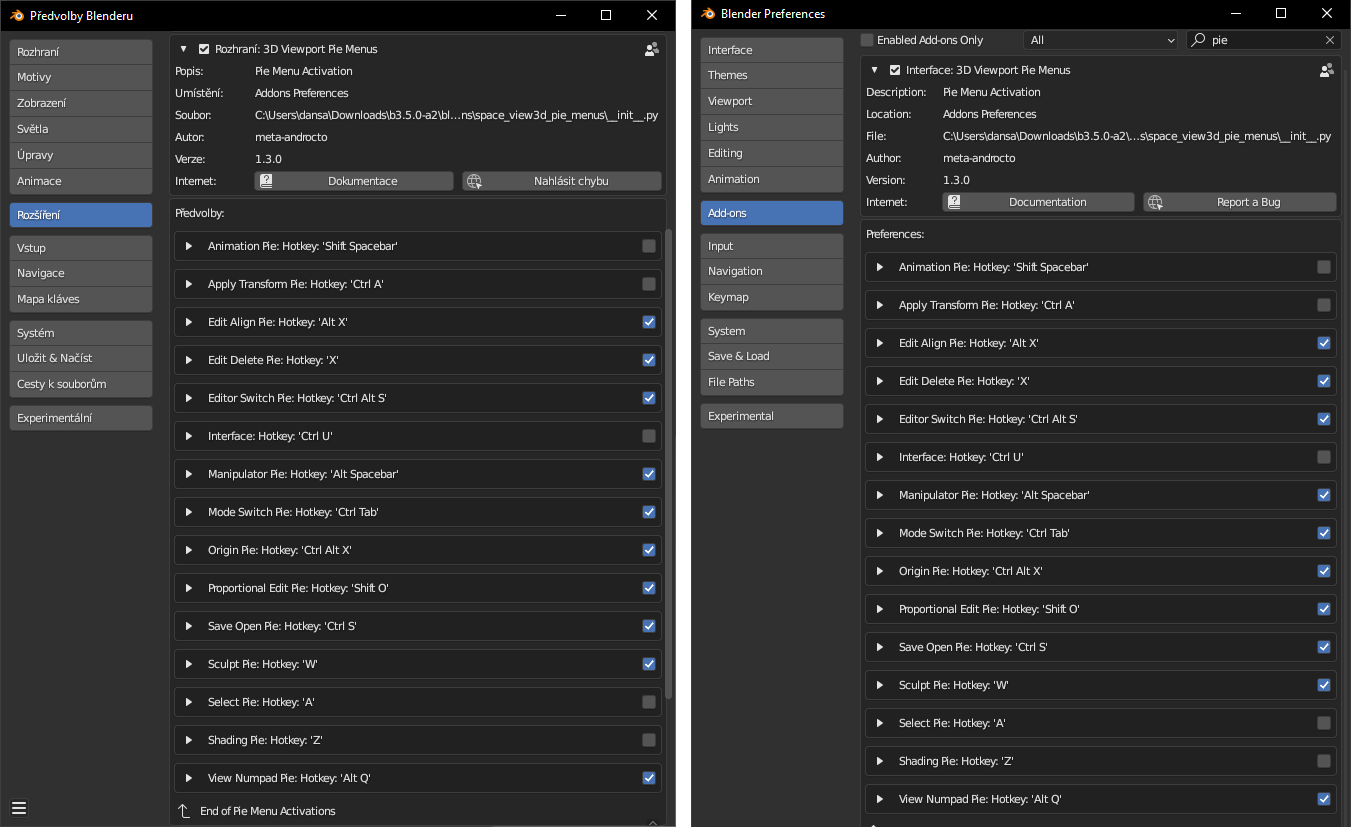Open Interface tab in English window
The image size is (1352, 827).
click(772, 50)
